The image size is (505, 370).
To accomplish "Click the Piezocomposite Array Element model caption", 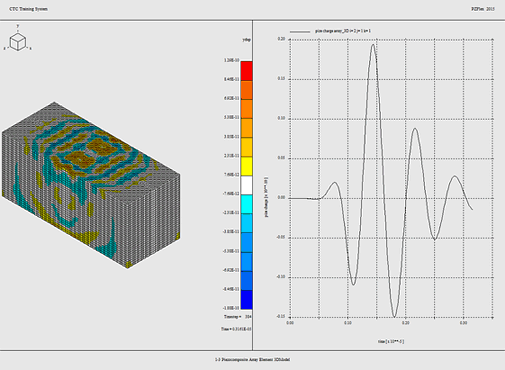I will [x=252, y=360].
